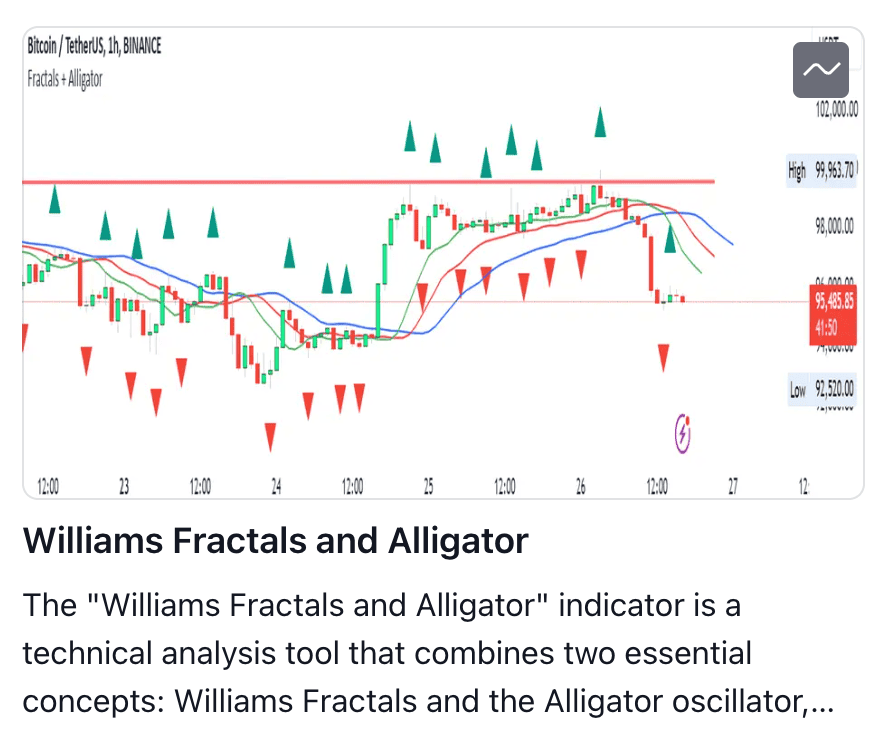This screenshot has width=884, height=738.
Task: Click a green up-fractal above the resistance line
Action: tap(410, 136)
